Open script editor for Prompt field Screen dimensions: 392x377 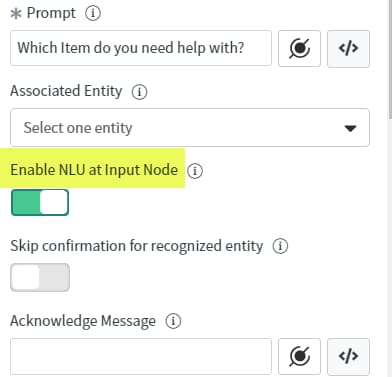click(x=348, y=49)
